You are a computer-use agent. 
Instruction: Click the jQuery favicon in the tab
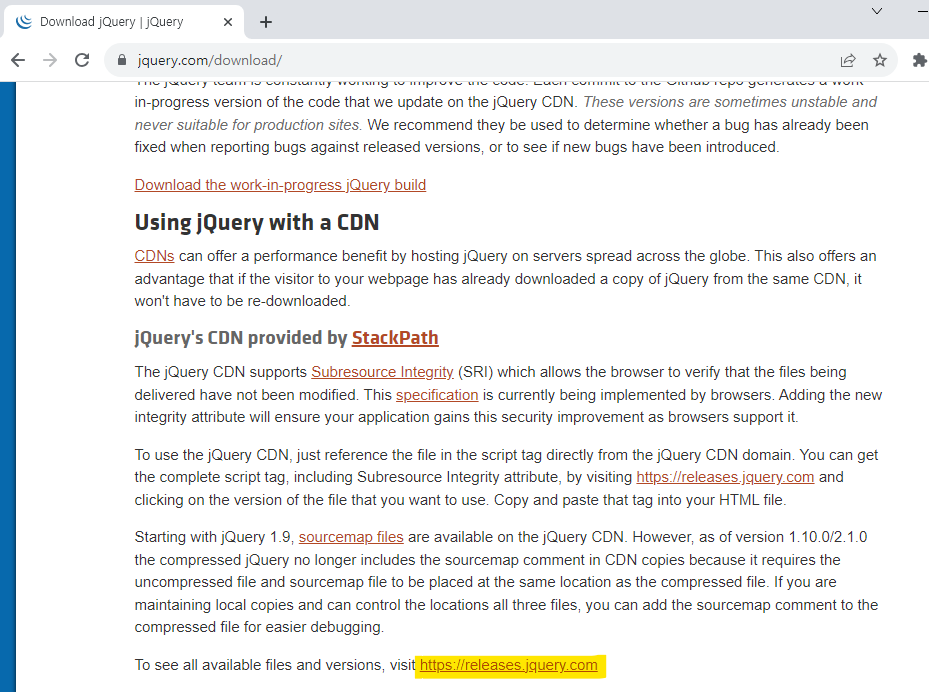[24, 22]
